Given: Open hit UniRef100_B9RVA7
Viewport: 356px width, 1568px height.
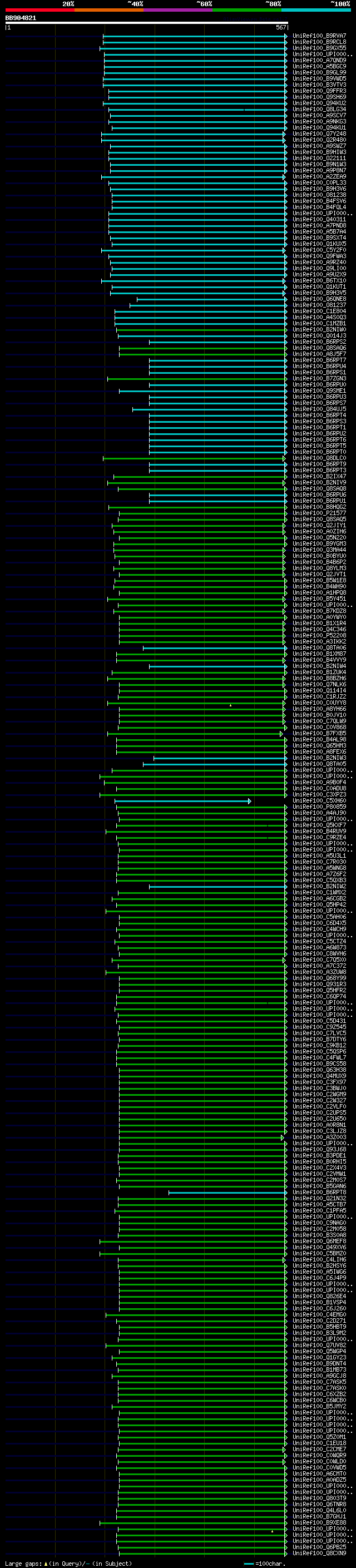Looking at the screenshot, I should tap(319, 36).
